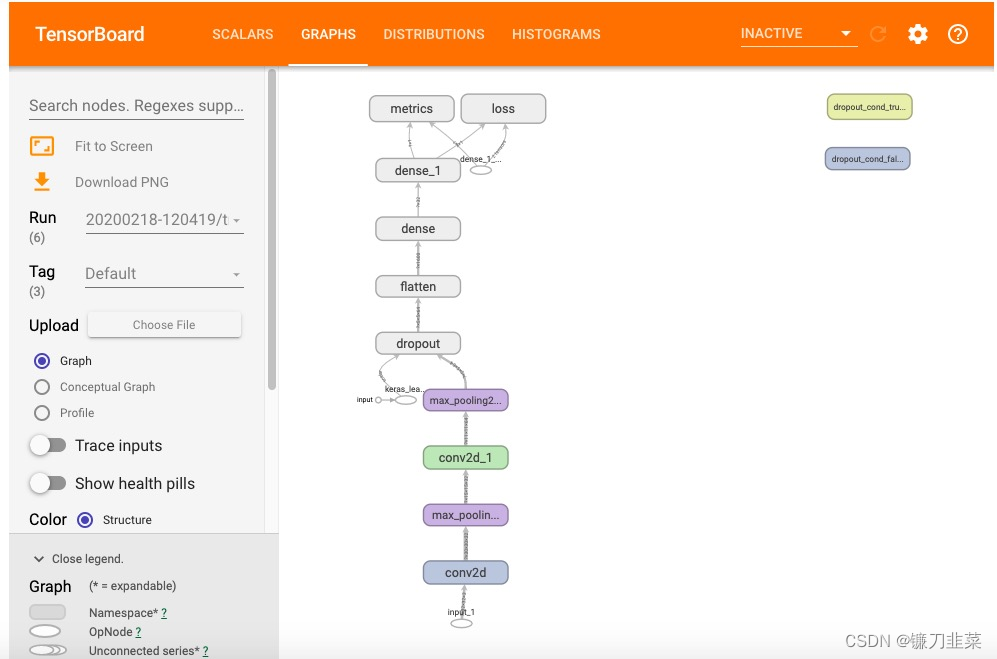997x659 pixels.
Task: Click the Choose File upload button
Action: (x=164, y=324)
